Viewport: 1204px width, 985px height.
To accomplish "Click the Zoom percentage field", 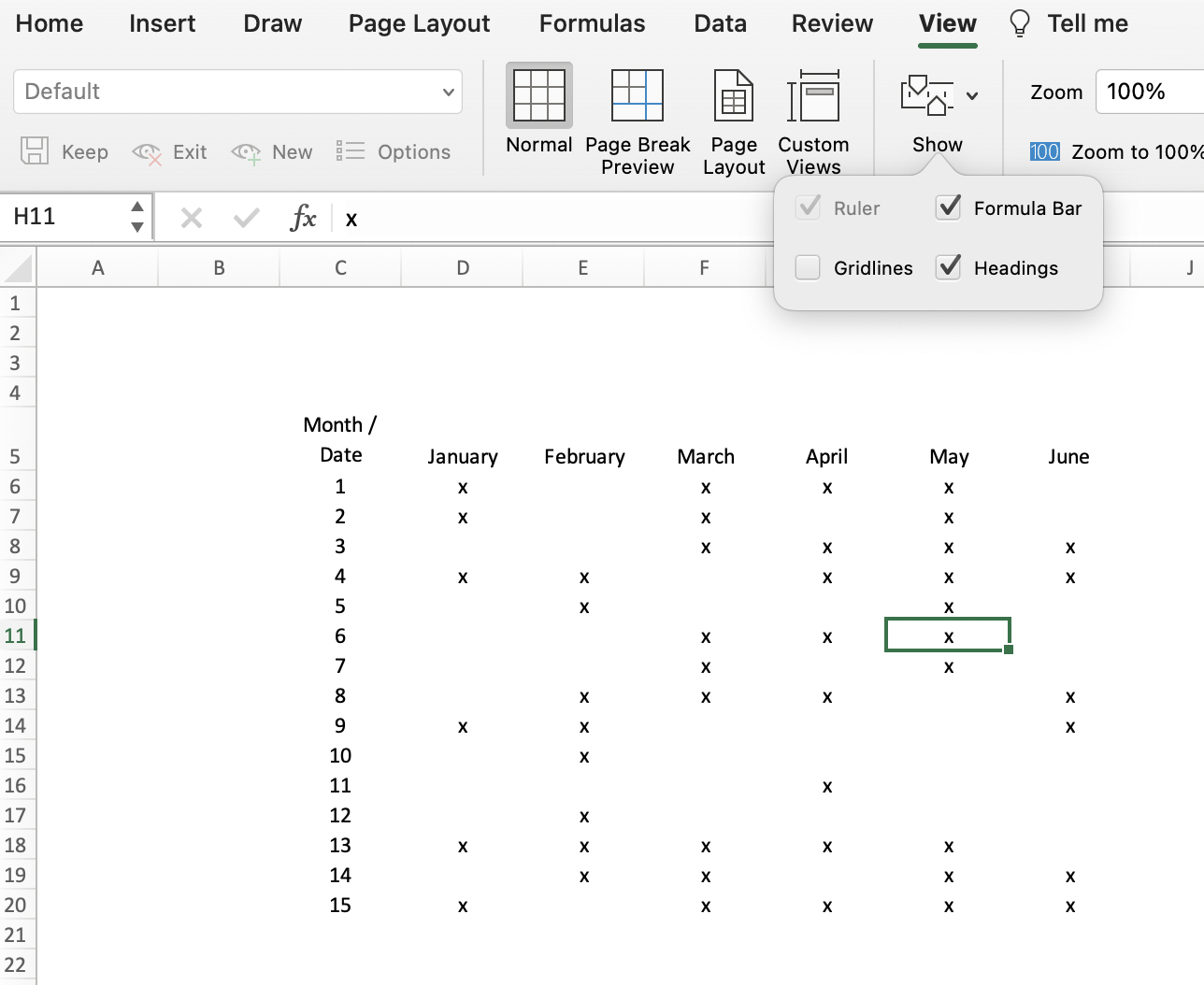I will click(x=1150, y=92).
